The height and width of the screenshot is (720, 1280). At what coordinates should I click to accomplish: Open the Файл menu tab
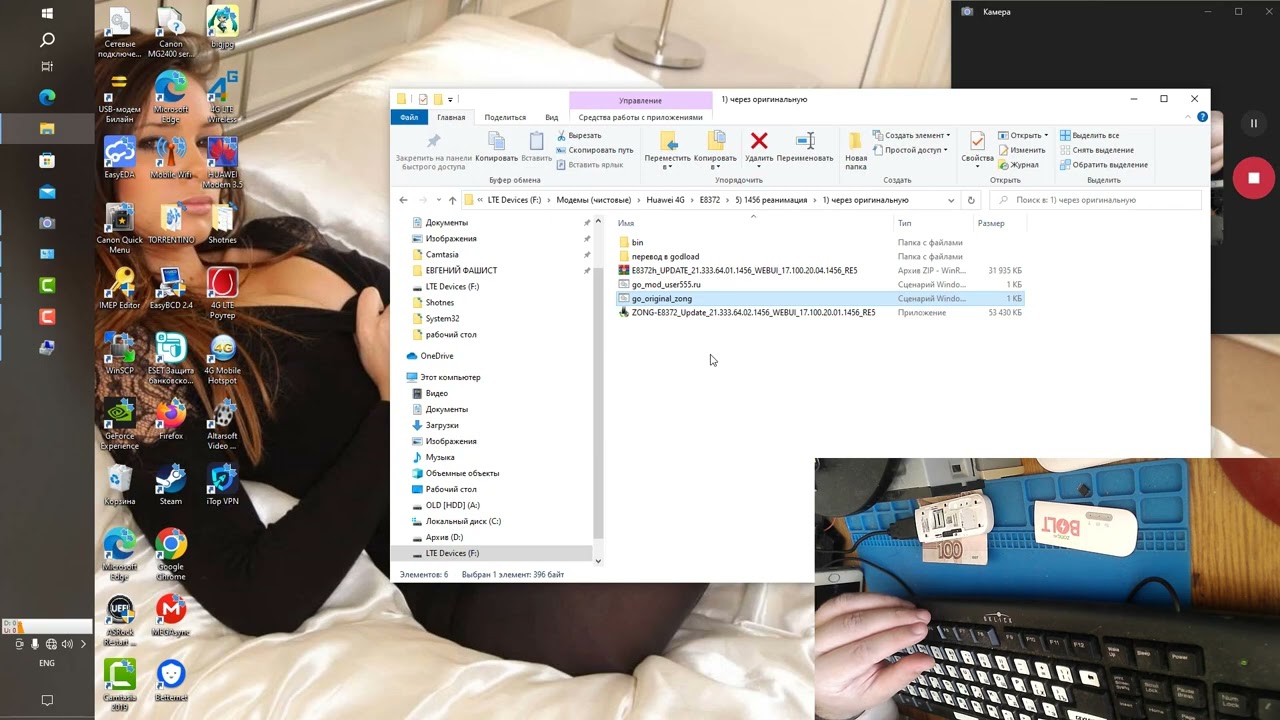click(x=409, y=117)
